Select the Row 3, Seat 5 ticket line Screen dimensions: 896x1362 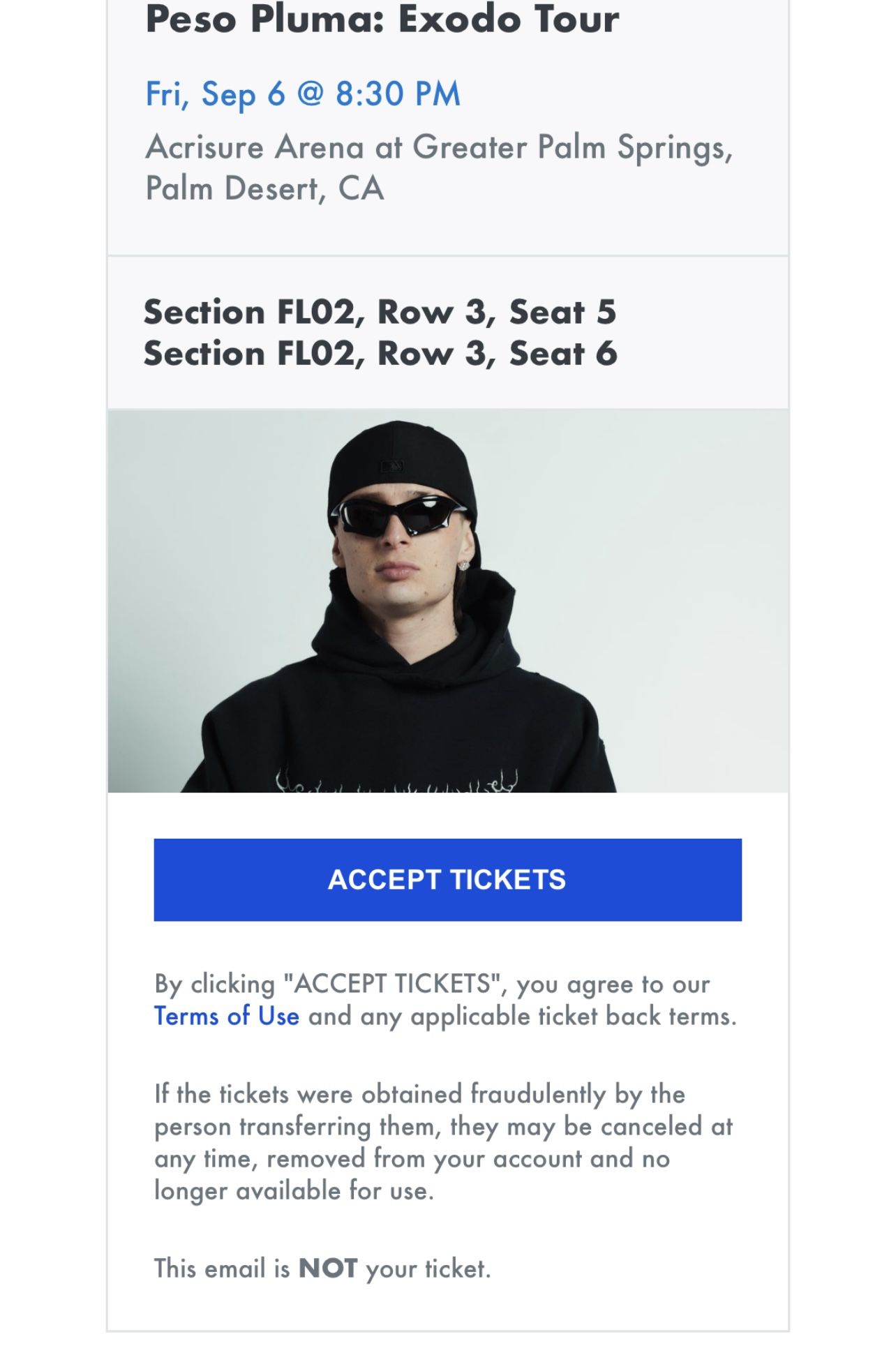pos(380,312)
